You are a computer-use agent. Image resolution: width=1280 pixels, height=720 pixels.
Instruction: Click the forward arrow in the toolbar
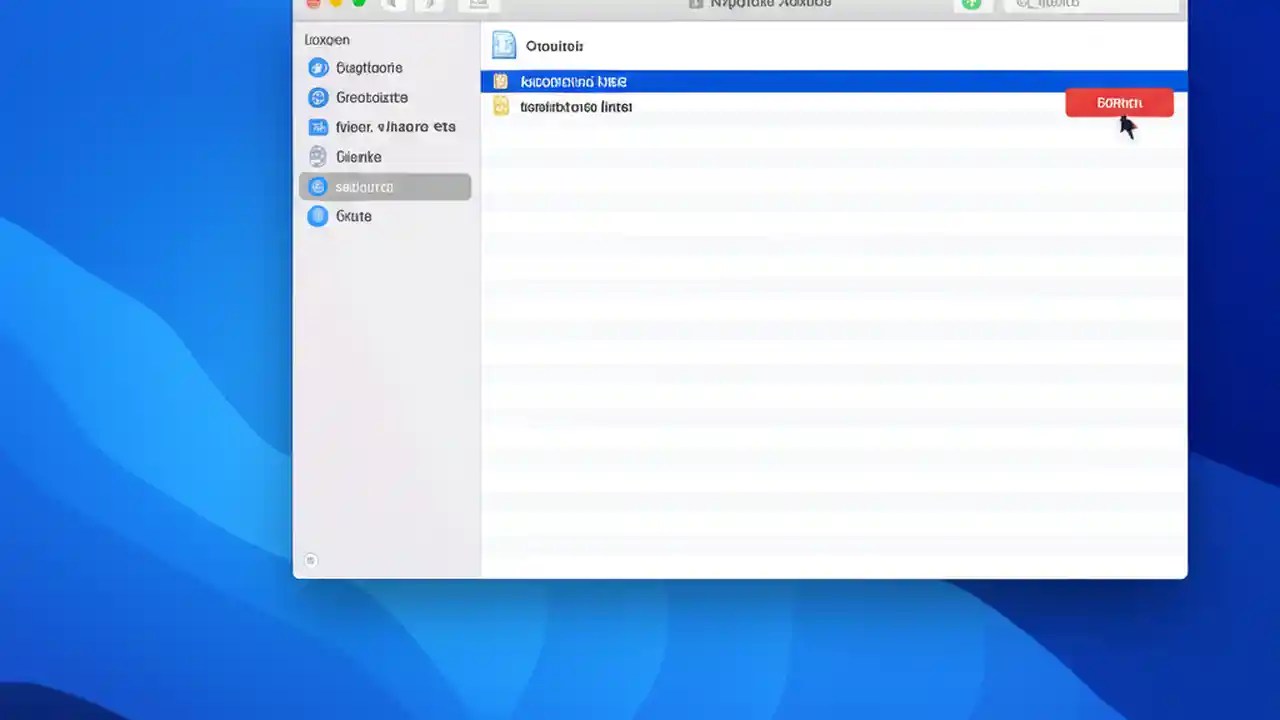point(429,4)
